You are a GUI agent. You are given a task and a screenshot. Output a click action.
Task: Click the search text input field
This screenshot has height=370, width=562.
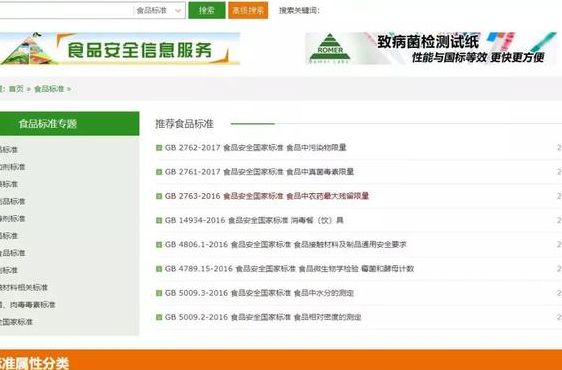pyautogui.click(x=66, y=10)
